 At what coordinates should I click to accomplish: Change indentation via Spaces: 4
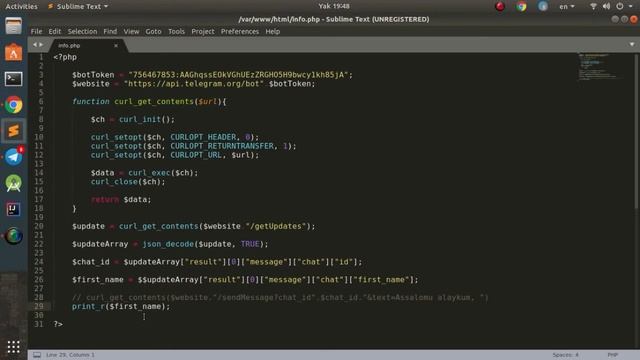pyautogui.click(x=565, y=355)
